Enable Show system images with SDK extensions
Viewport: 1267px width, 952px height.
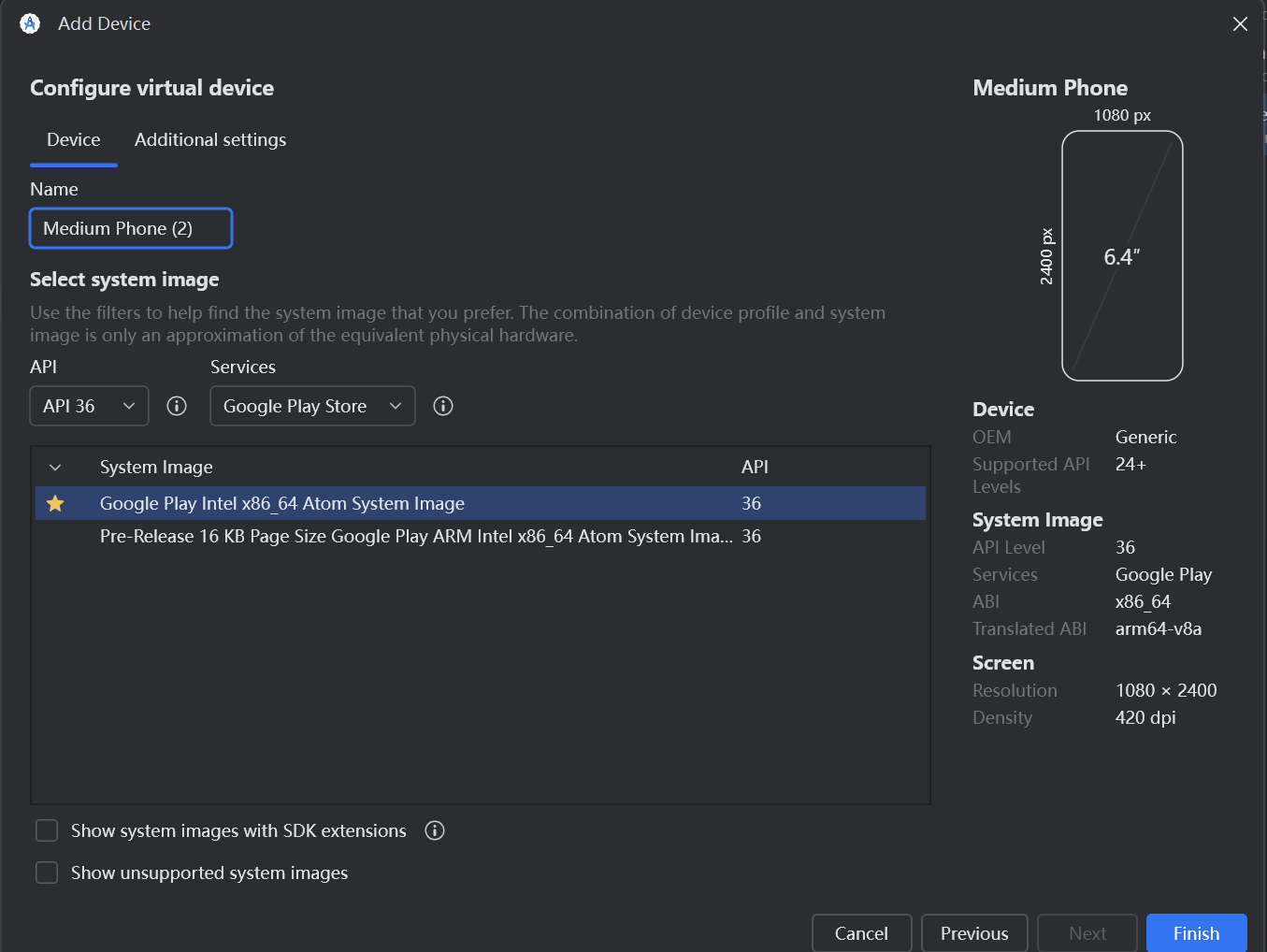(47, 830)
